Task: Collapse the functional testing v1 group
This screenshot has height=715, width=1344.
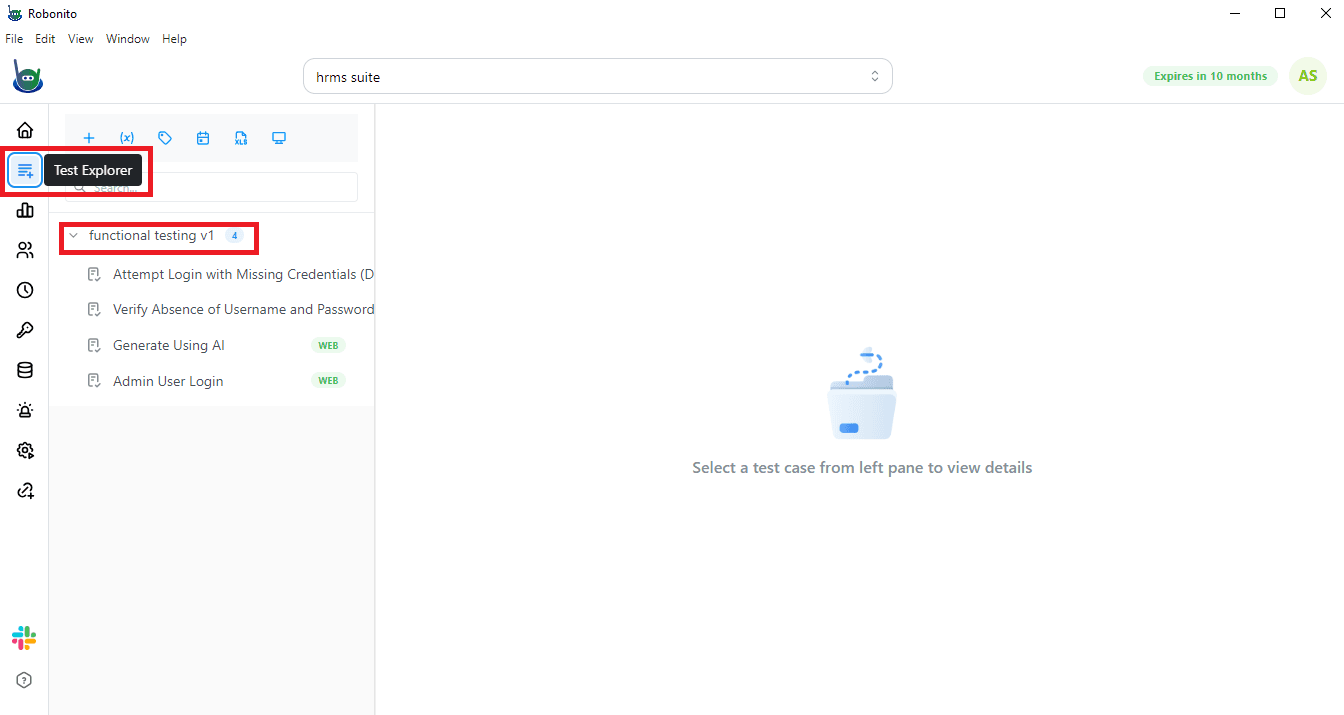Action: pyautogui.click(x=72, y=235)
